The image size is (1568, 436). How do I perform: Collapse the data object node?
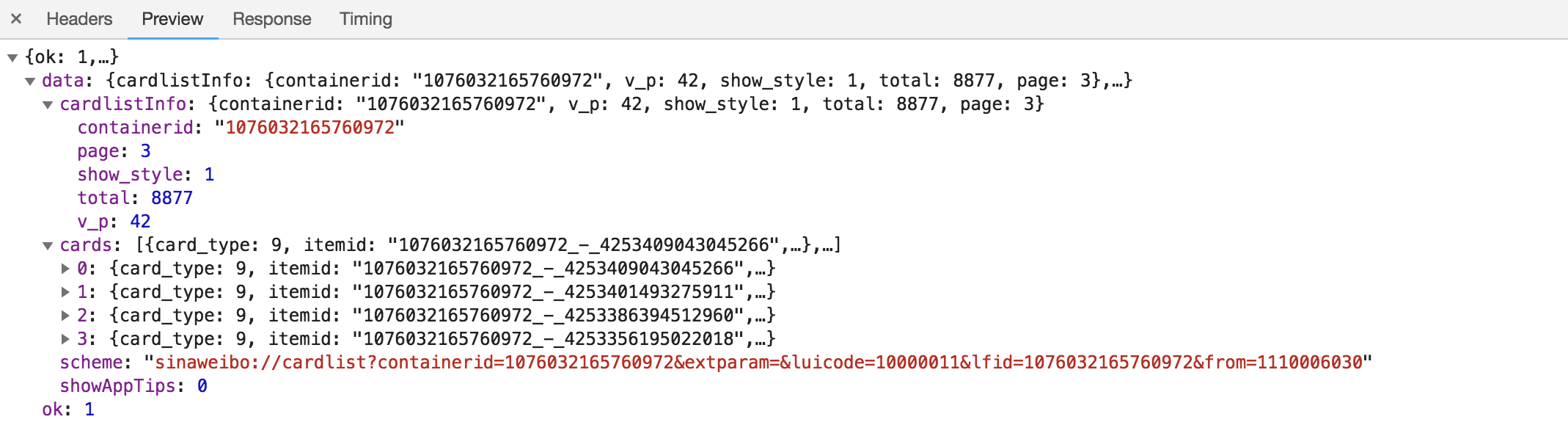coord(30,81)
